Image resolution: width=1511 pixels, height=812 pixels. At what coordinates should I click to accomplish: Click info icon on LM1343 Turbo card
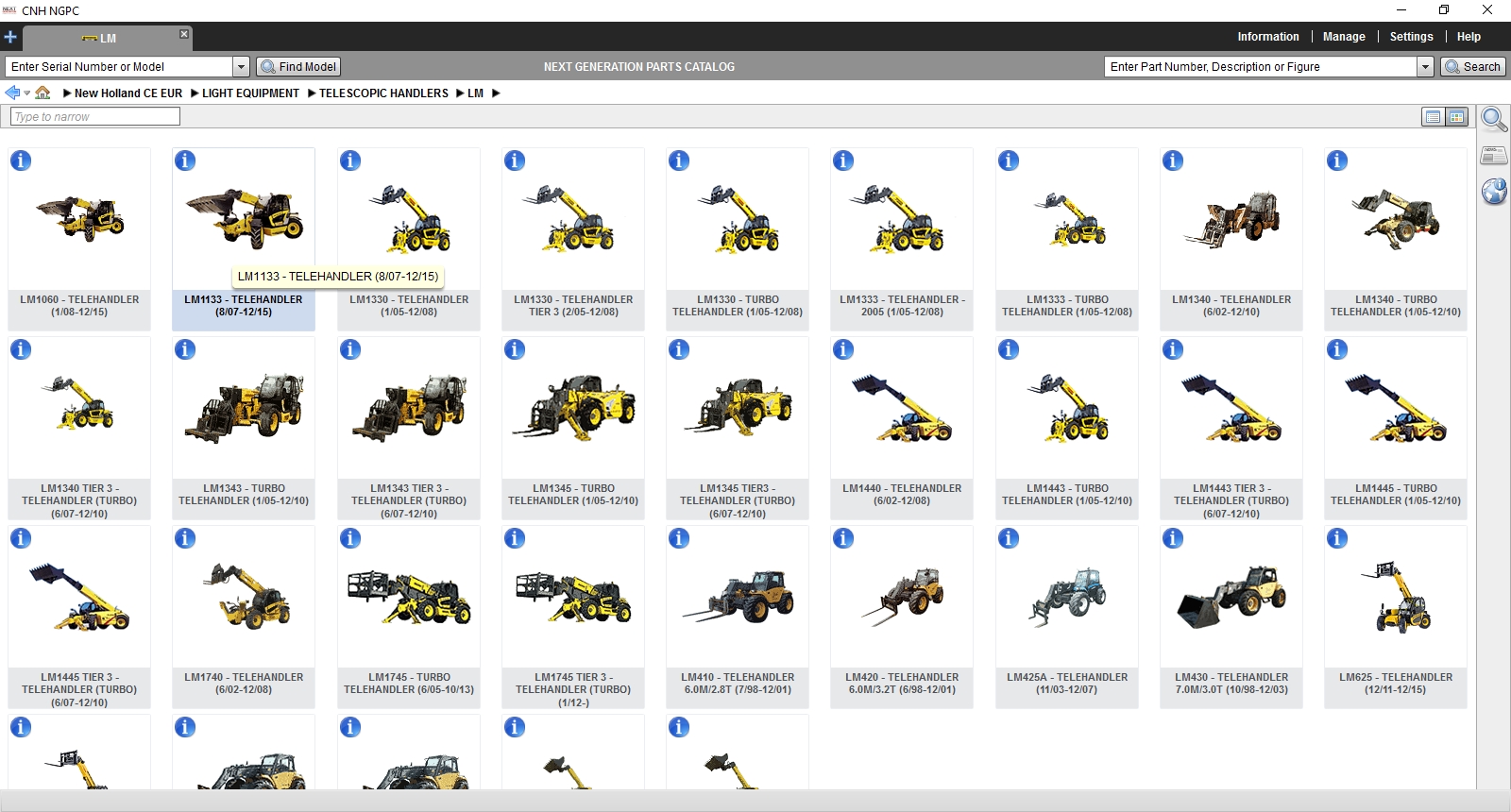click(185, 349)
